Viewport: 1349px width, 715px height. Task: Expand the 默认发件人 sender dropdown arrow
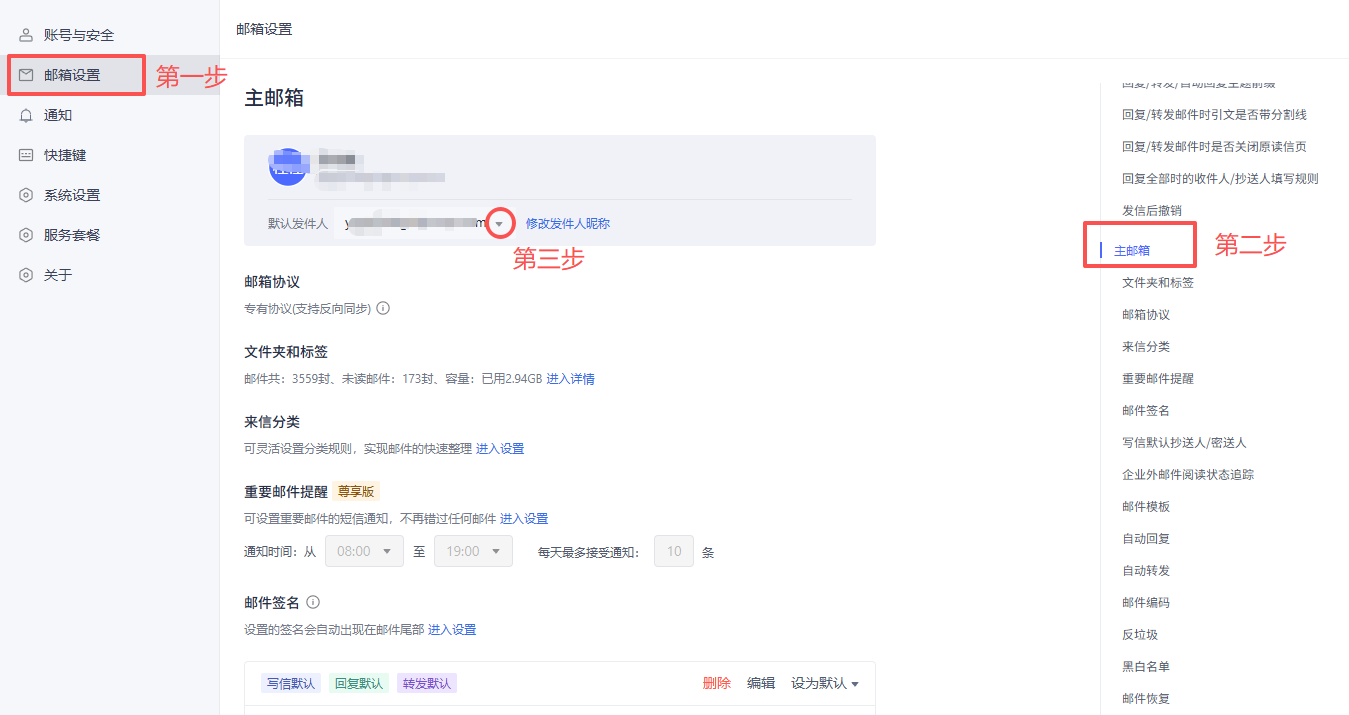(499, 224)
